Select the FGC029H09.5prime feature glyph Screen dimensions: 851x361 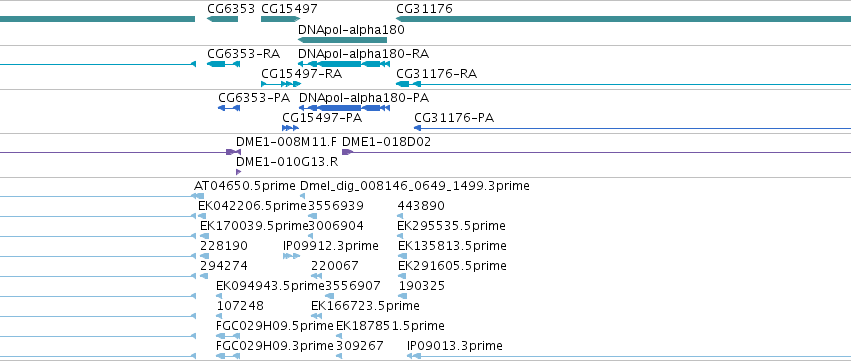coord(228,336)
